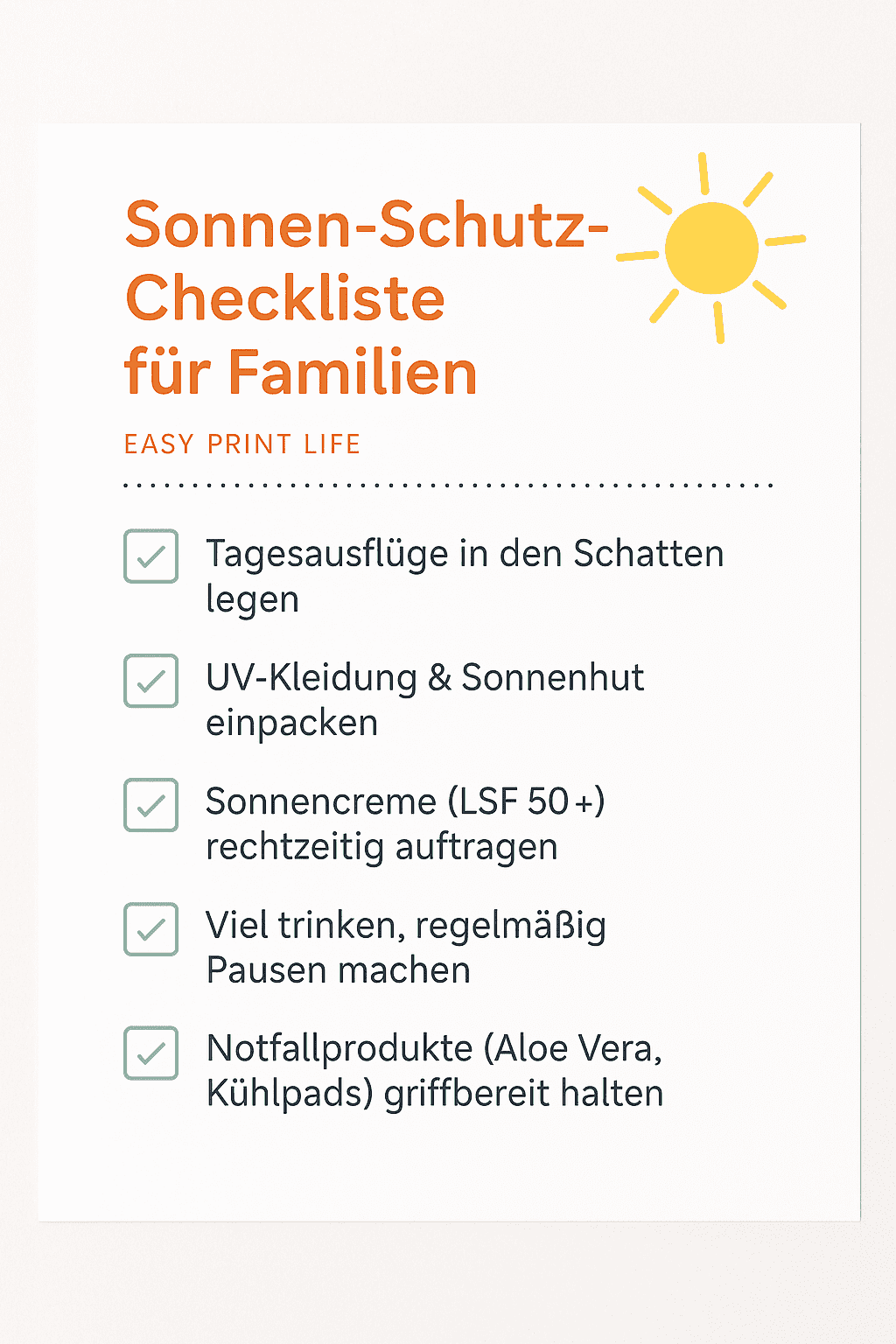This screenshot has width=896, height=1344.
Task: Click the 'Pausen machen' text line
Action: [339, 970]
